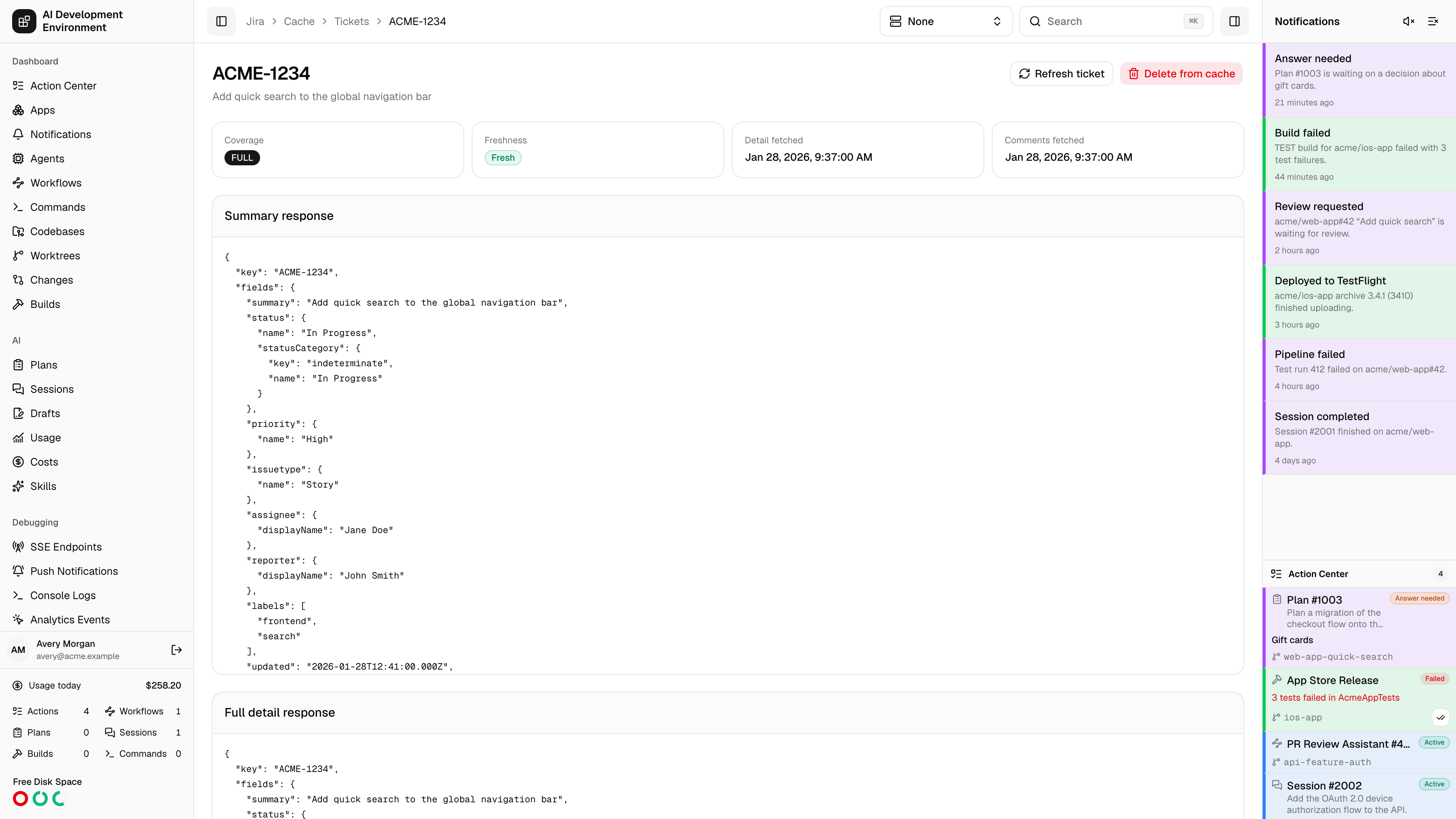This screenshot has height=819, width=1456.
Task: Mute notifications speaker icon
Action: click(x=1409, y=22)
